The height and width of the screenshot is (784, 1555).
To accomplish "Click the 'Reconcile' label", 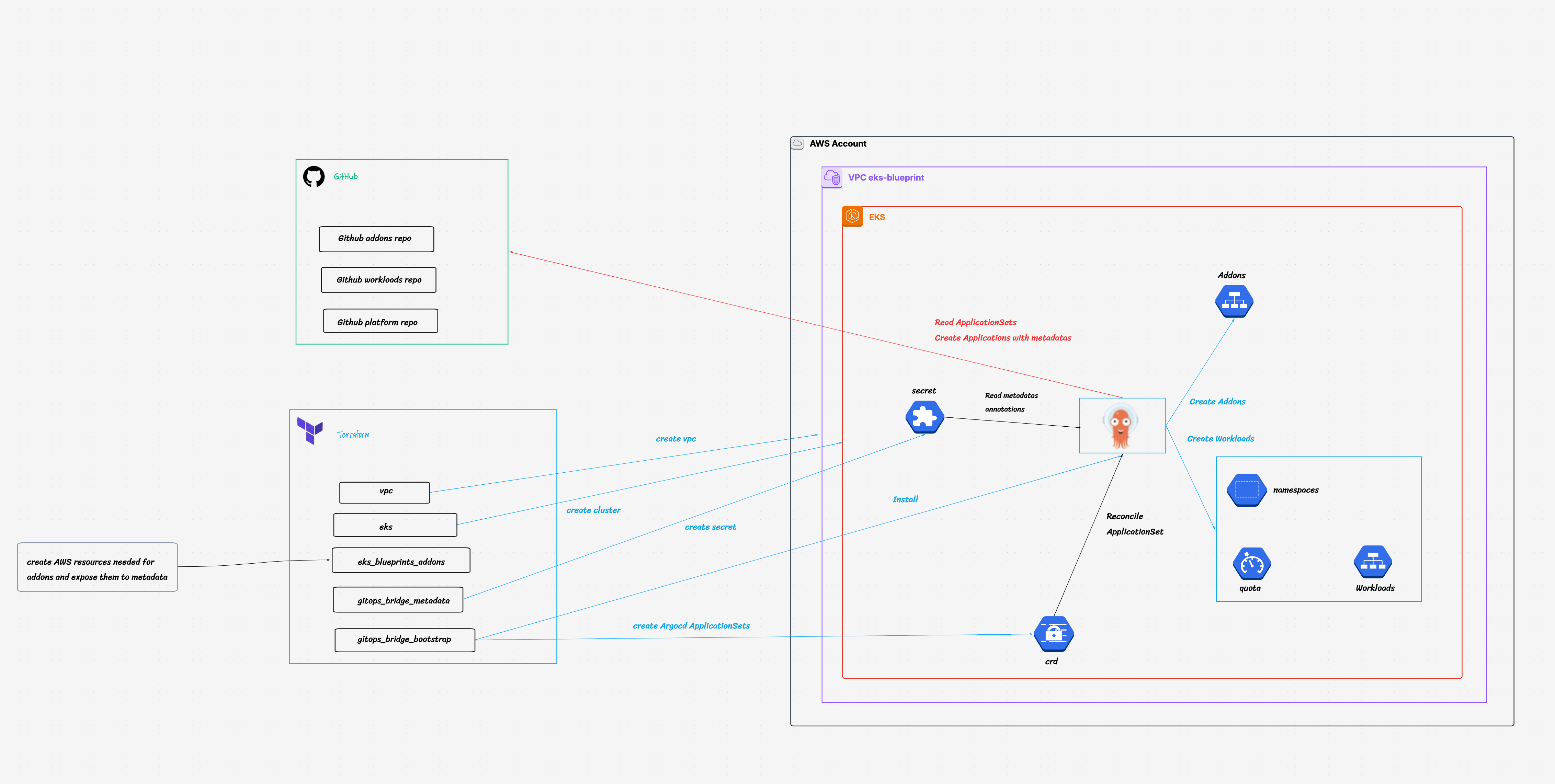I will [1124, 516].
